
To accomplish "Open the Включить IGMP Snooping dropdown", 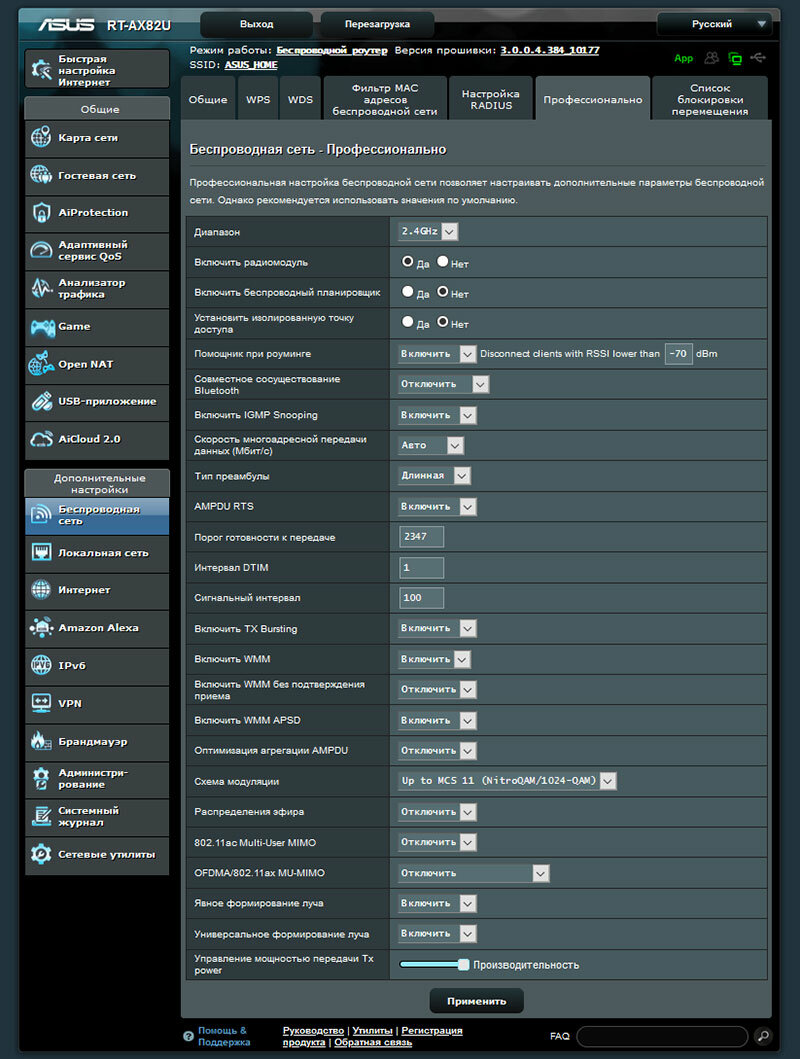I will point(437,415).
